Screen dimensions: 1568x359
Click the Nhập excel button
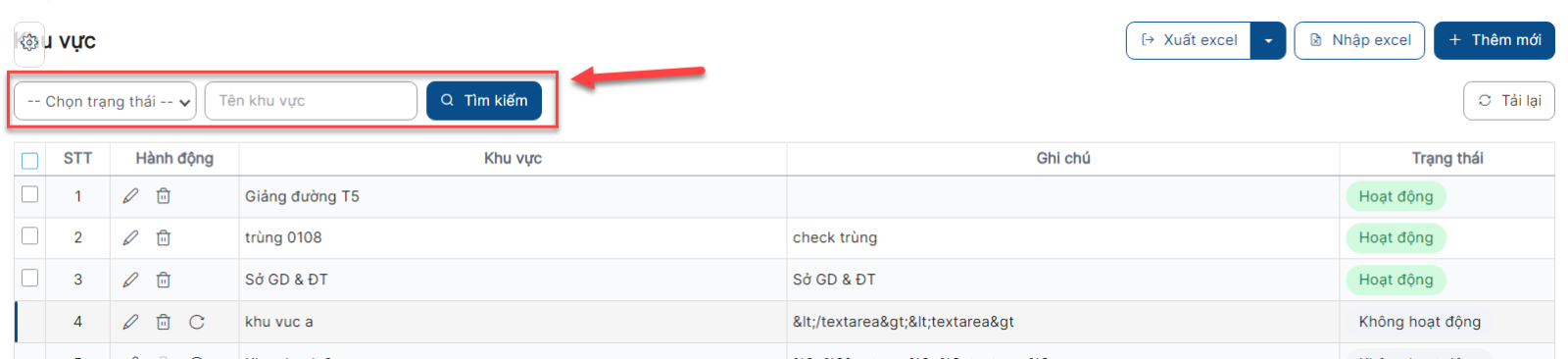[1359, 40]
